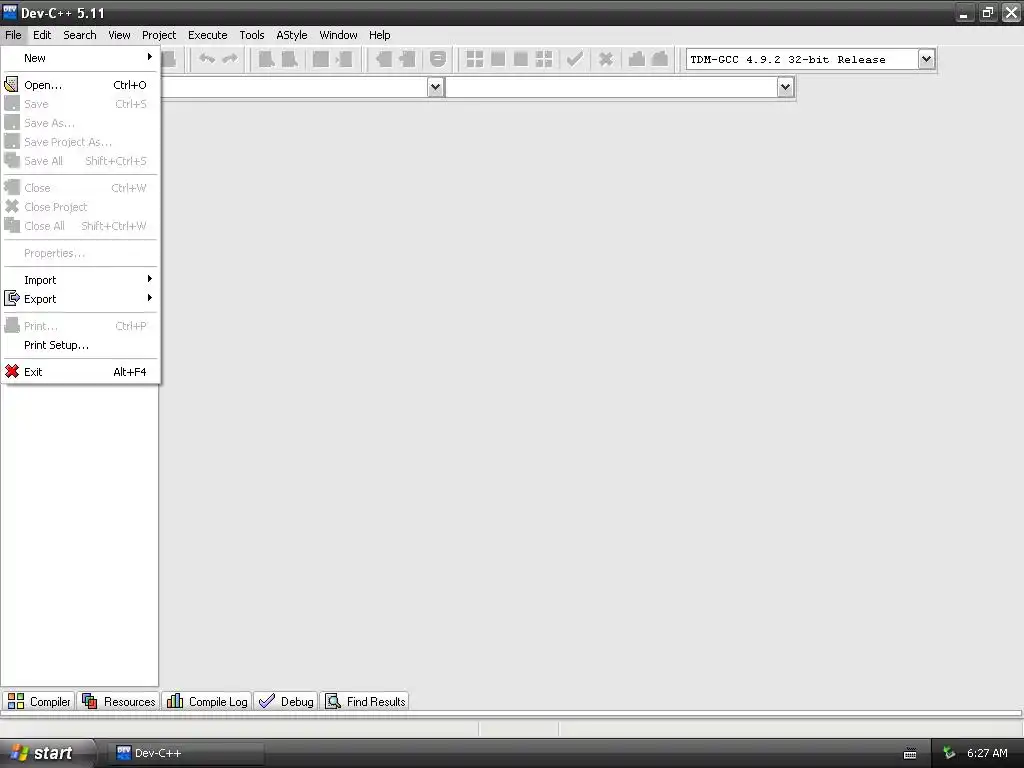The width and height of the screenshot is (1024, 768).
Task: Open the Project menu
Action: point(159,35)
